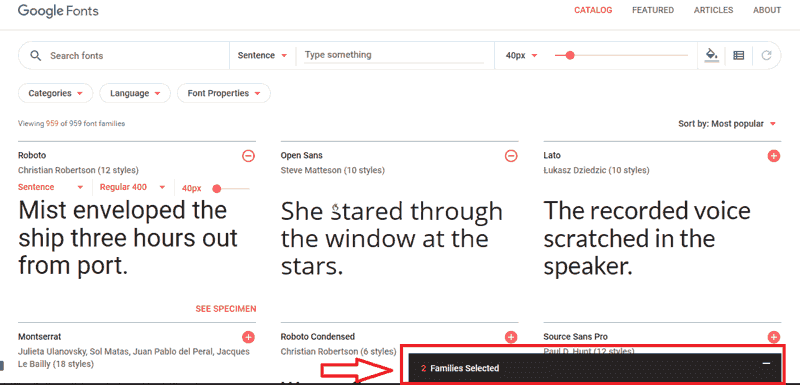
Task: Click SEE SPECIMEN for Roboto
Action: (x=226, y=309)
